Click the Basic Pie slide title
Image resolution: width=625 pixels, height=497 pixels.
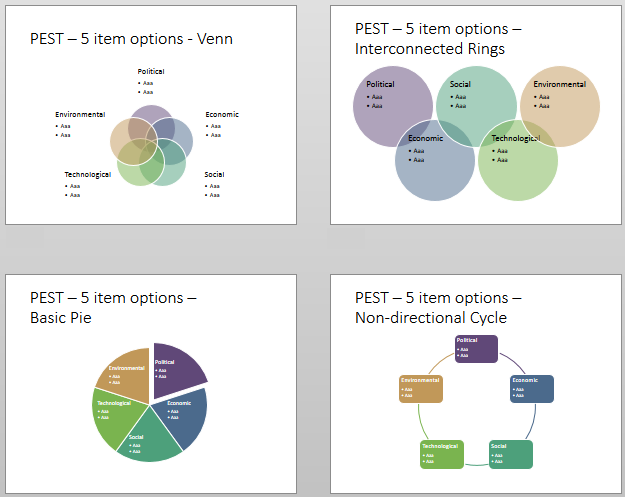coord(113,308)
